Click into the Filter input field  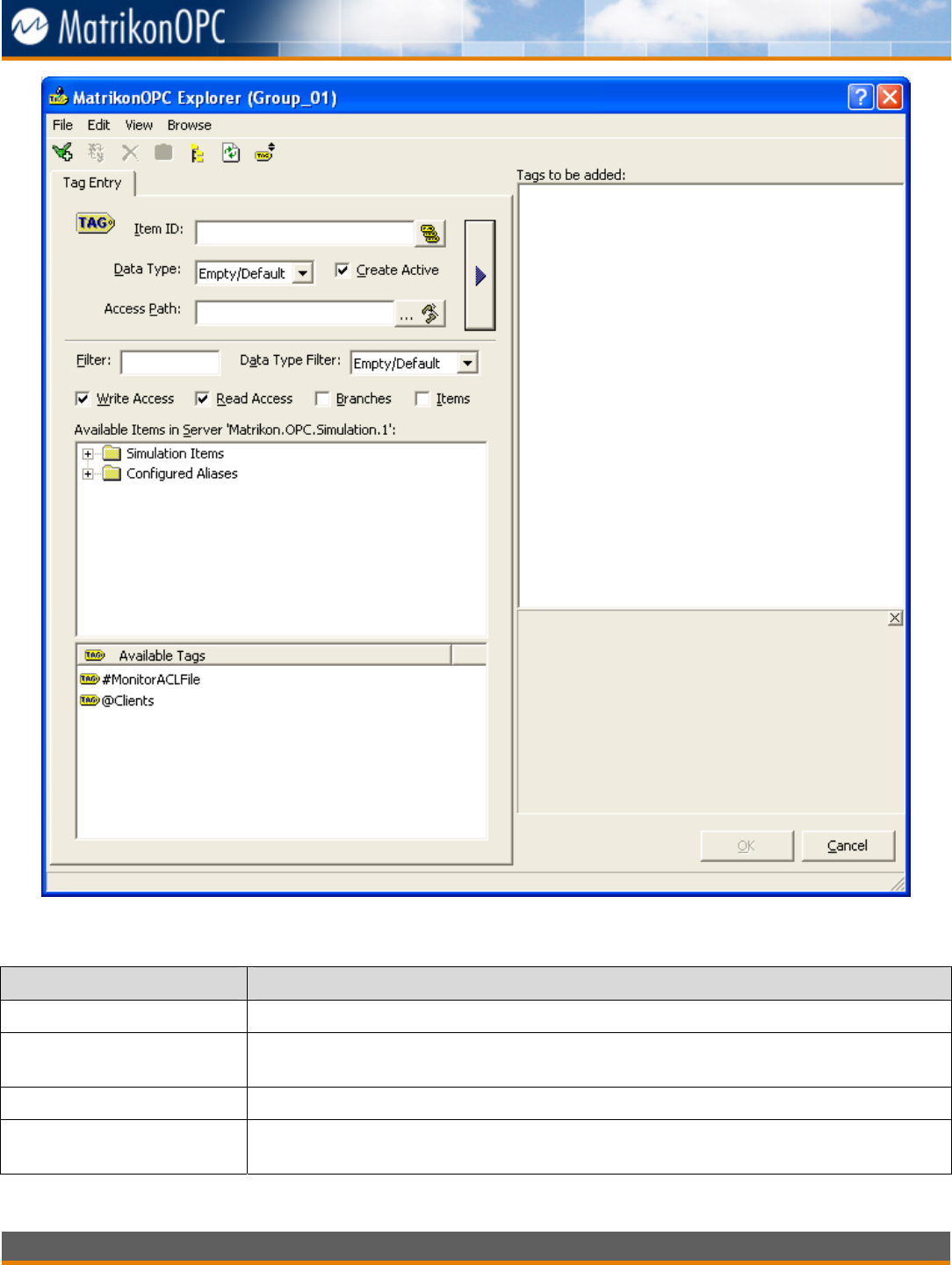[169, 363]
